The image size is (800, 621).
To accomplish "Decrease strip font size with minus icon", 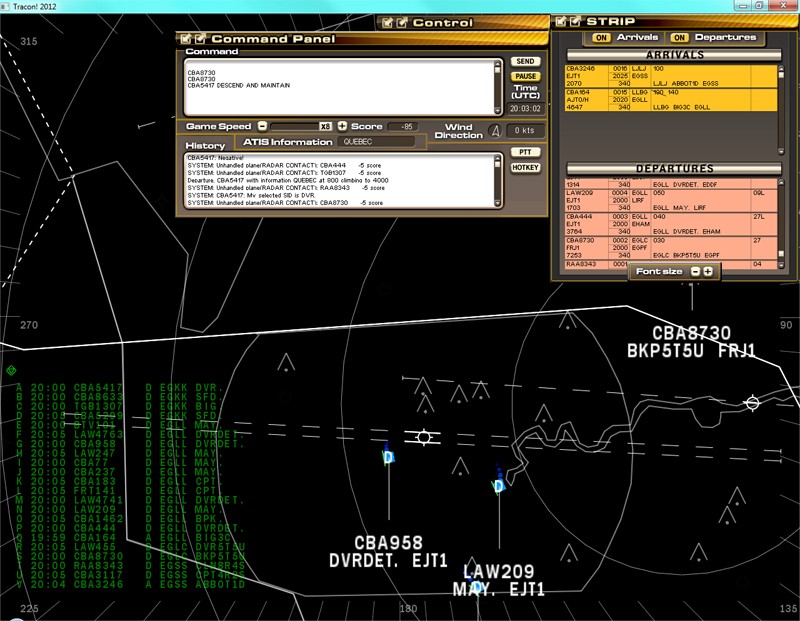I will (x=695, y=271).
